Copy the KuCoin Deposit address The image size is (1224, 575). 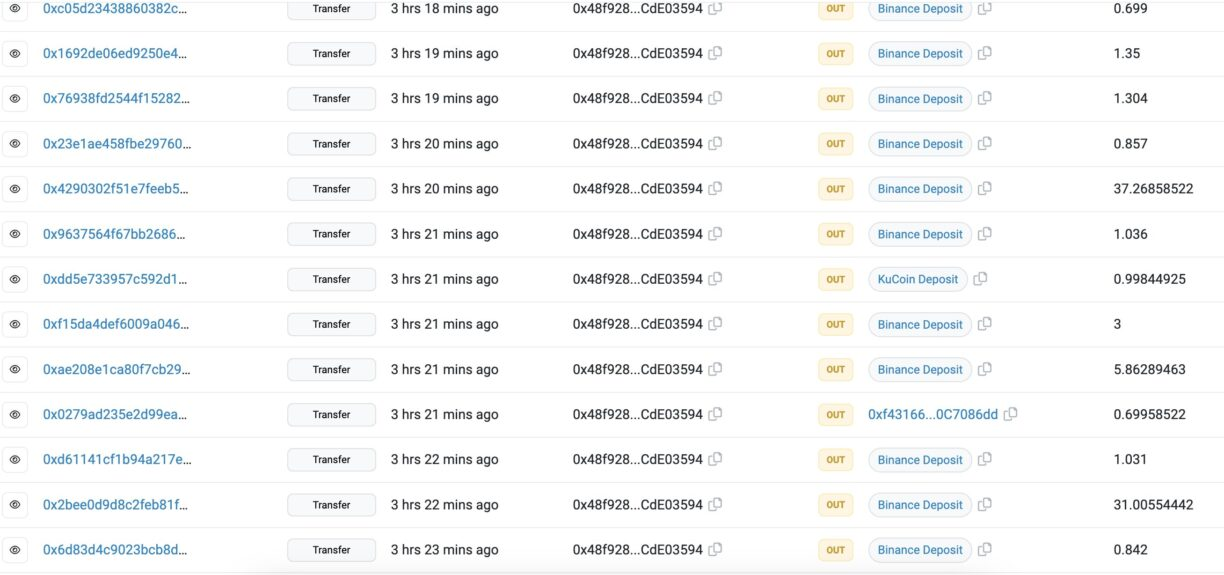tap(980, 279)
